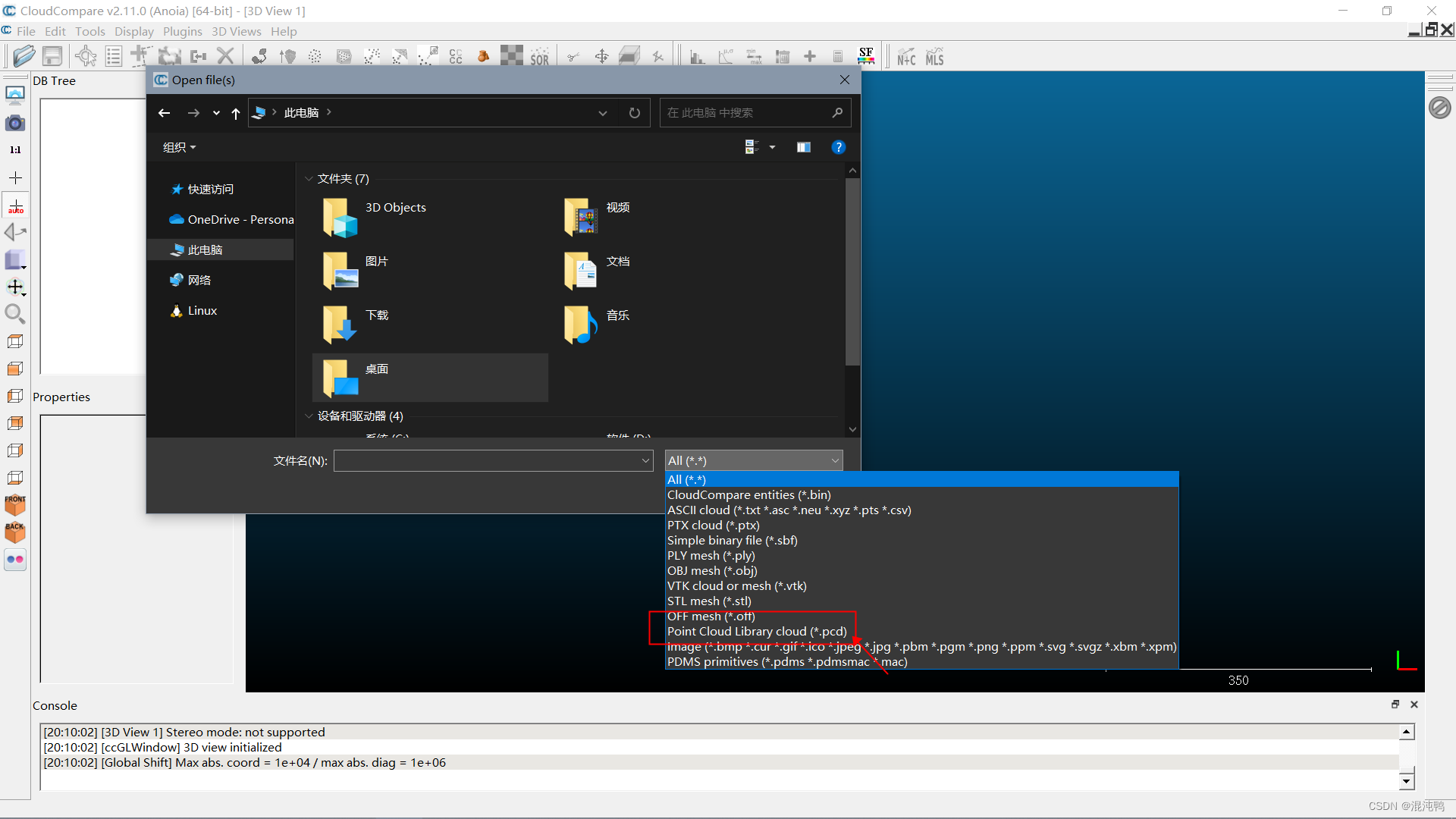Viewport: 1456px width, 819px height.
Task: Open the Edit menu
Action: pyautogui.click(x=55, y=31)
